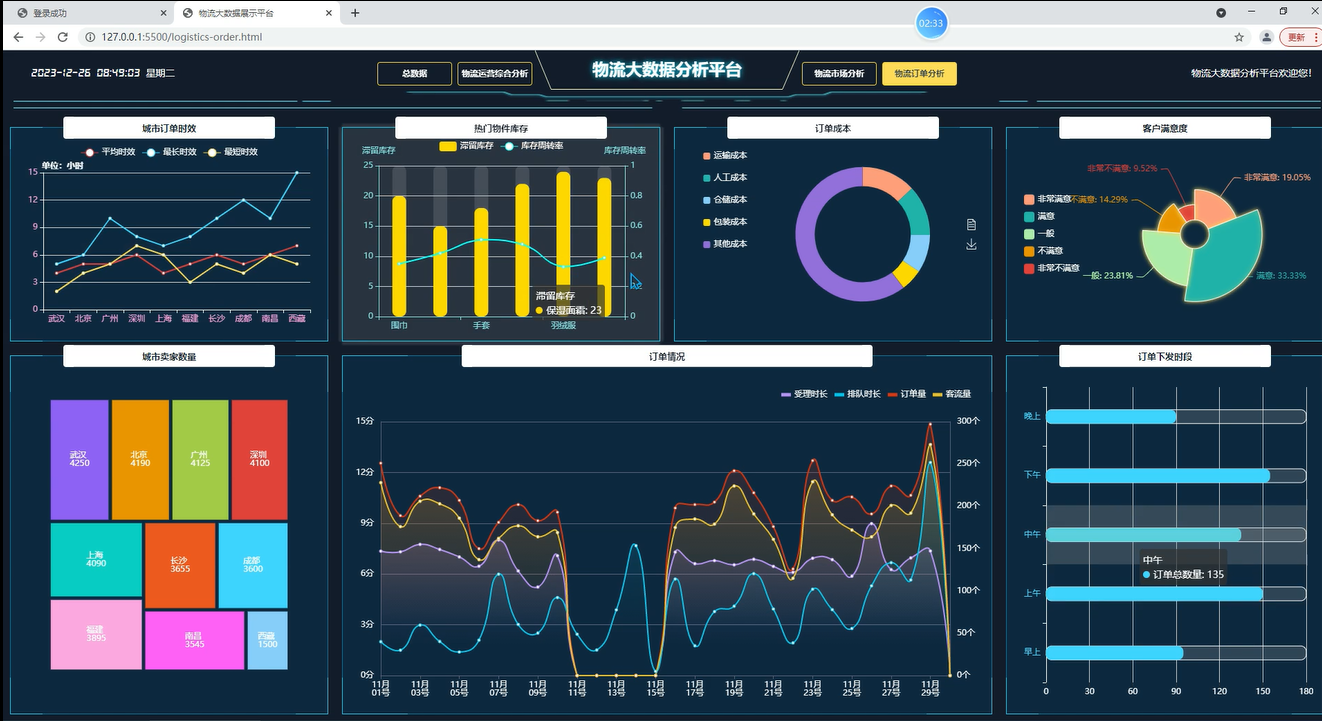Toggle 最长时效 legend series
1322x721 pixels.
(x=170, y=152)
